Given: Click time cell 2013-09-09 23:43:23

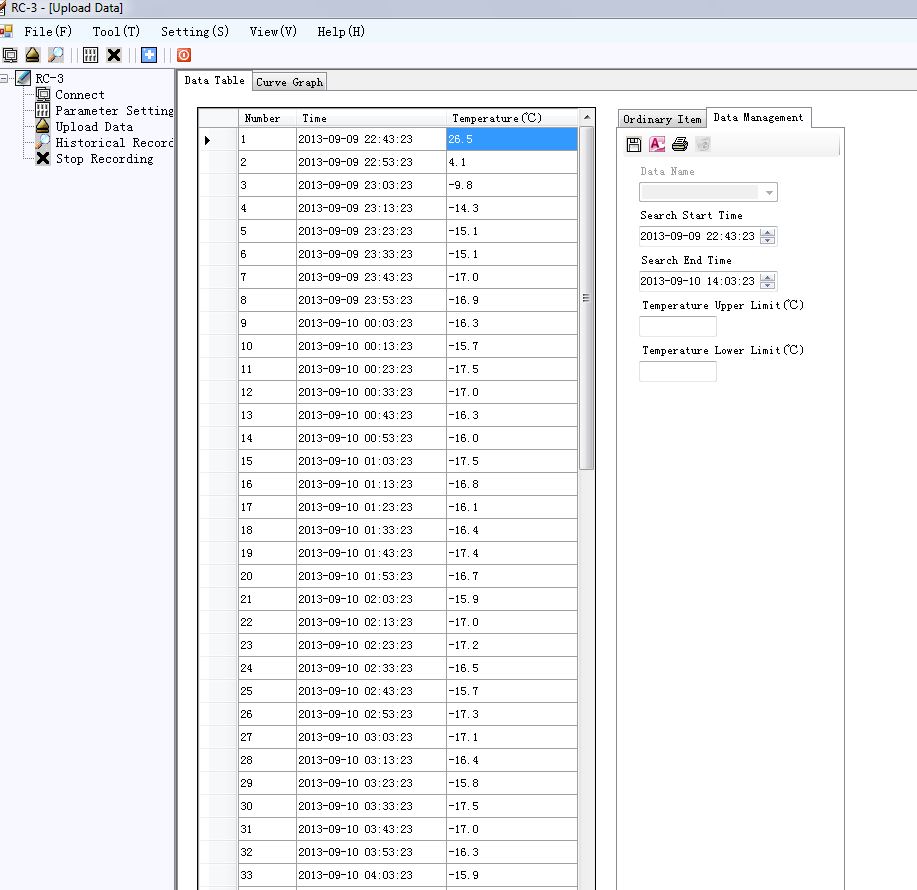Looking at the screenshot, I should (x=371, y=277).
